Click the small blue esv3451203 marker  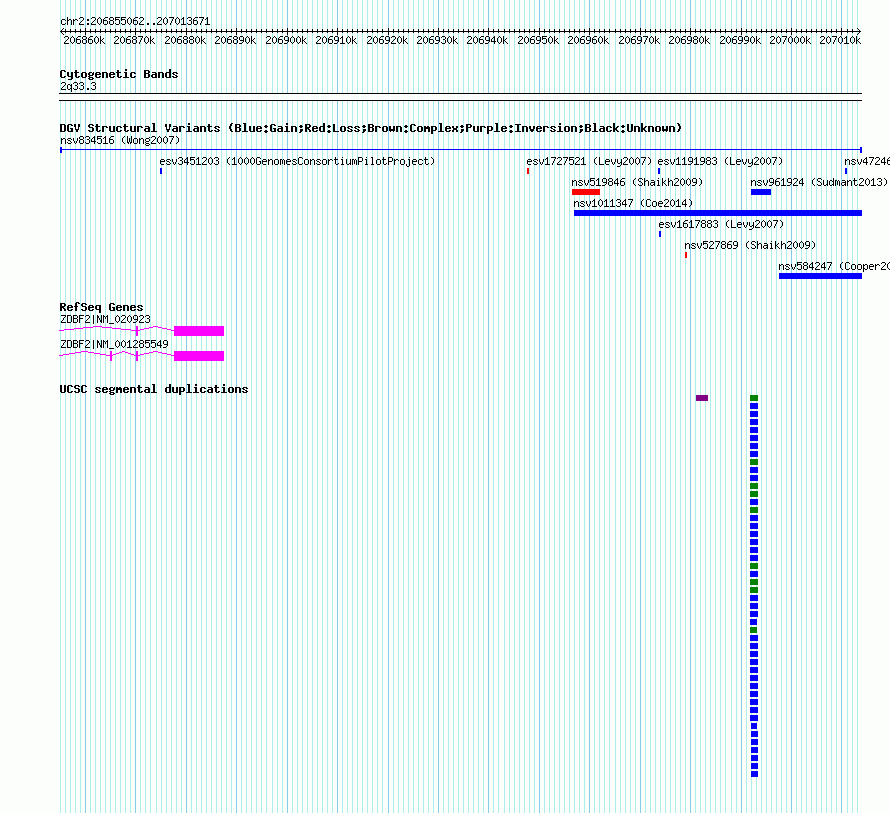click(161, 171)
